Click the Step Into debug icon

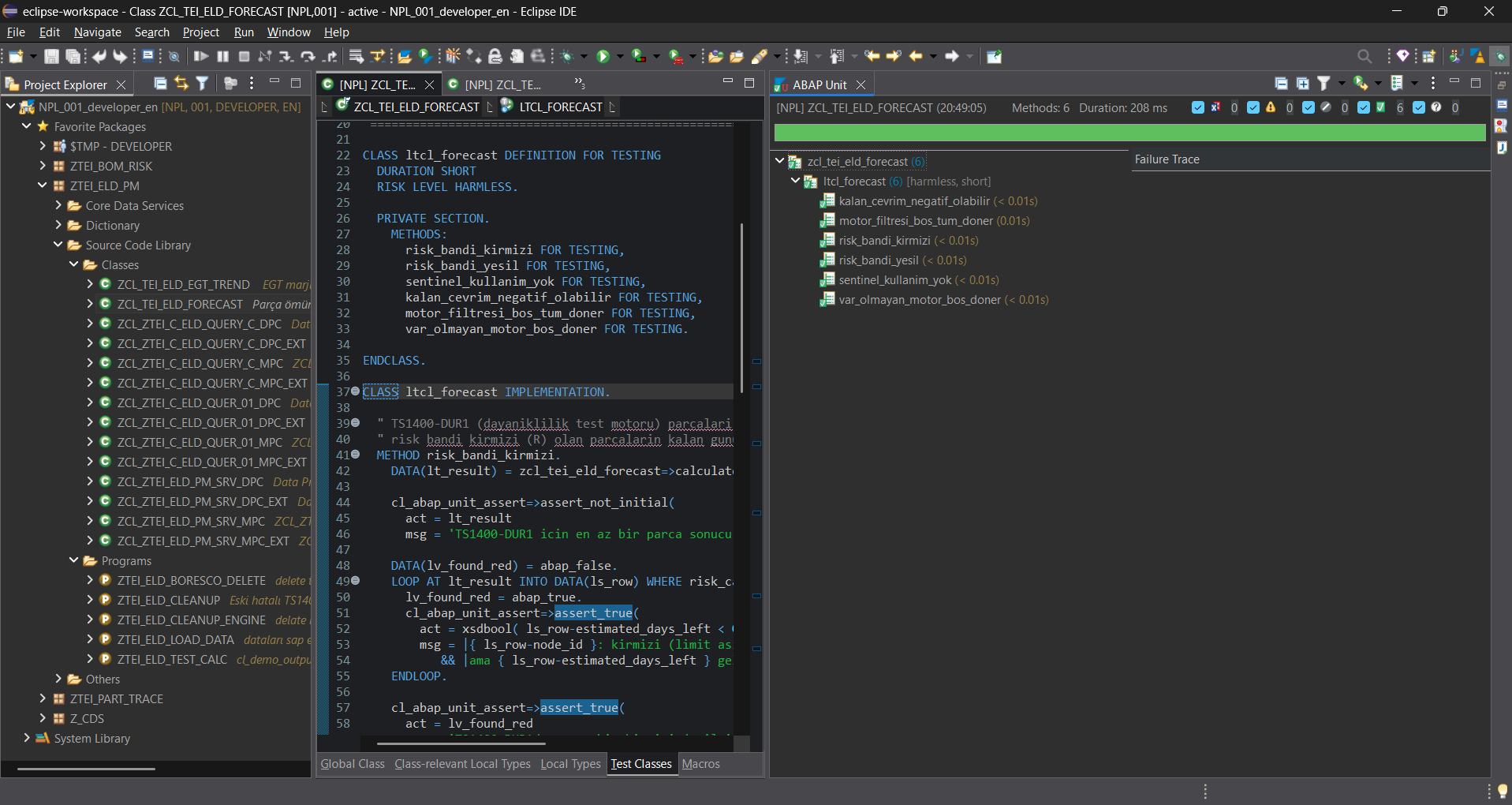[x=286, y=56]
